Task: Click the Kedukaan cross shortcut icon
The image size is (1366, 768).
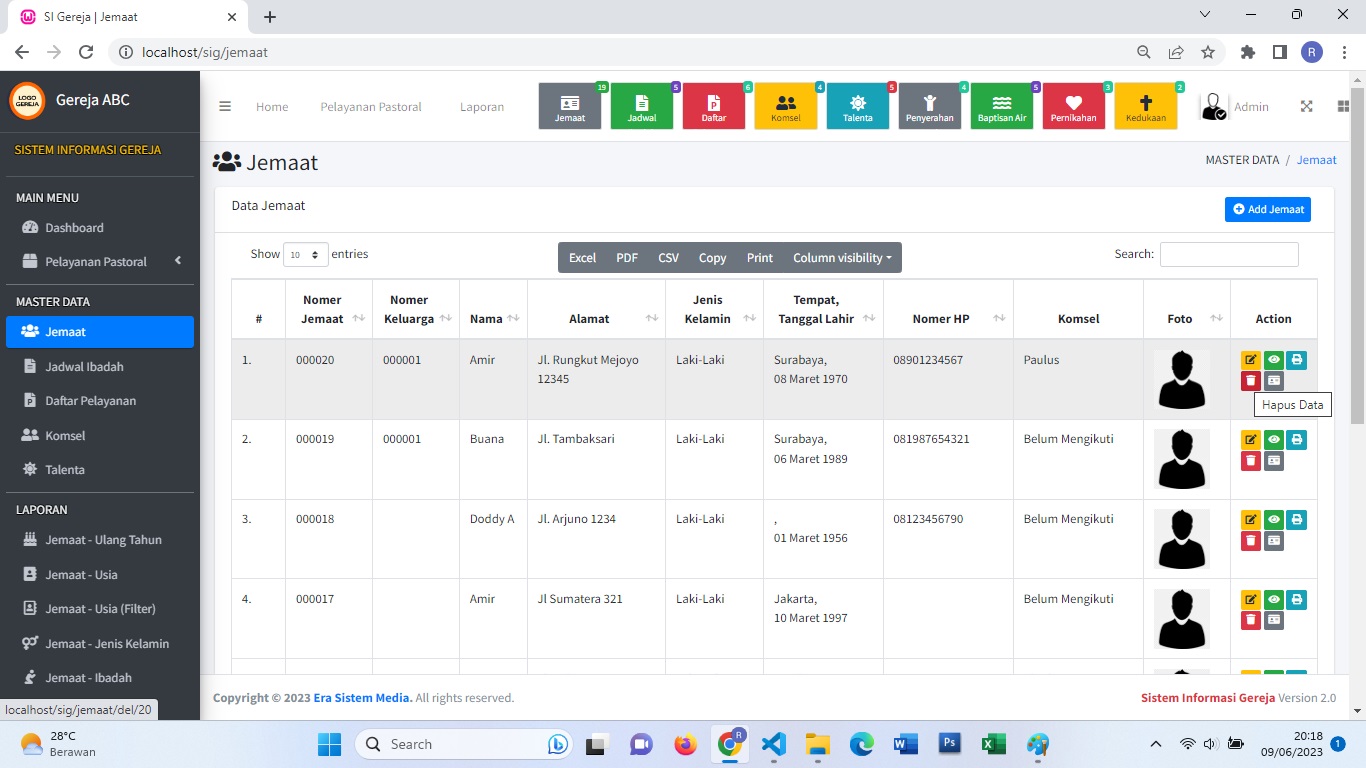Action: (x=1145, y=106)
